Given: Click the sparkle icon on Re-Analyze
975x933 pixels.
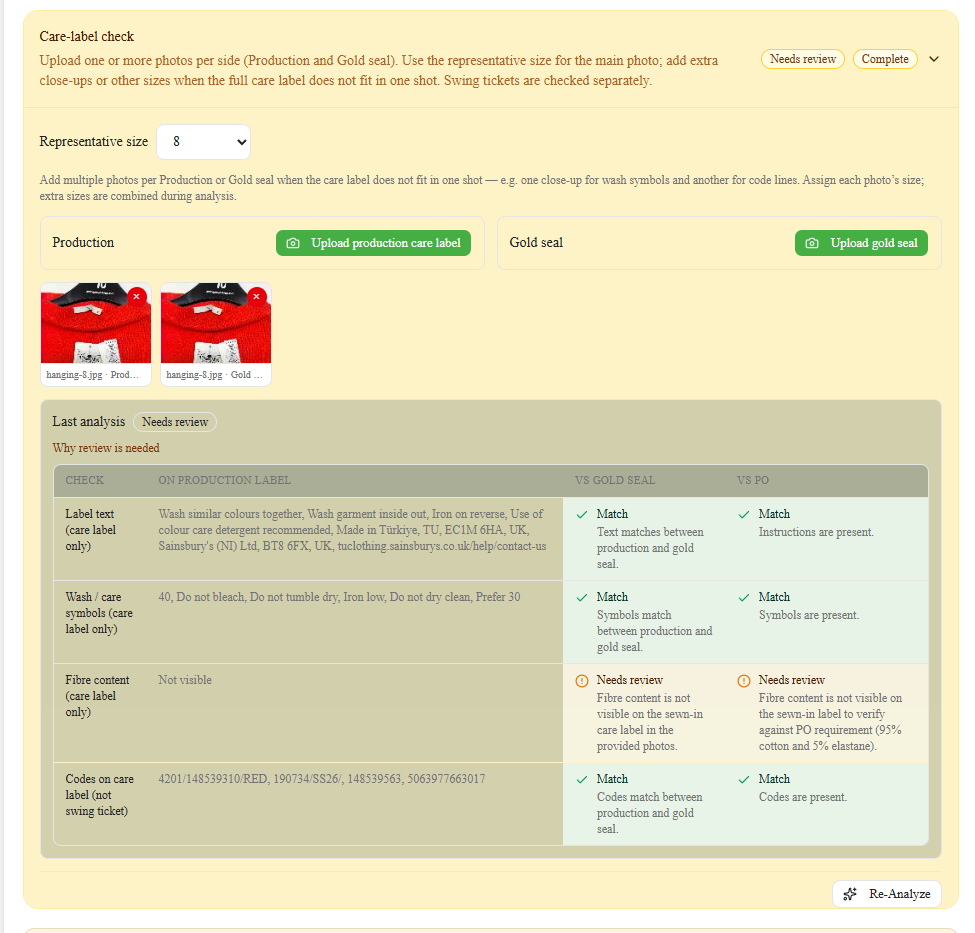Looking at the screenshot, I should pyautogui.click(x=850, y=894).
